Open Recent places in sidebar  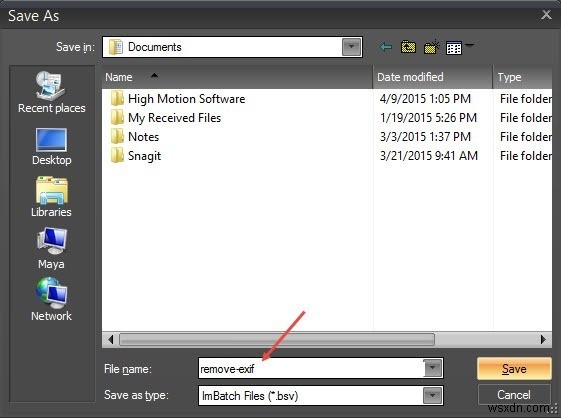tap(52, 92)
